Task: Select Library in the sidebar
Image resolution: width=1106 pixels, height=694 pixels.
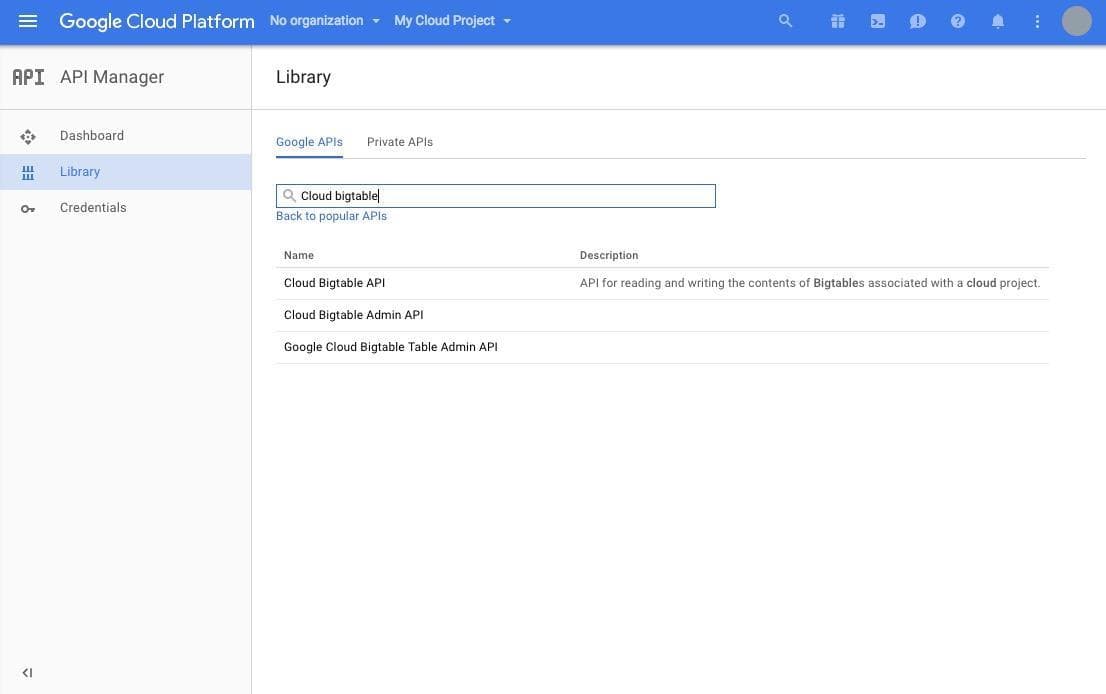Action: coord(80,171)
